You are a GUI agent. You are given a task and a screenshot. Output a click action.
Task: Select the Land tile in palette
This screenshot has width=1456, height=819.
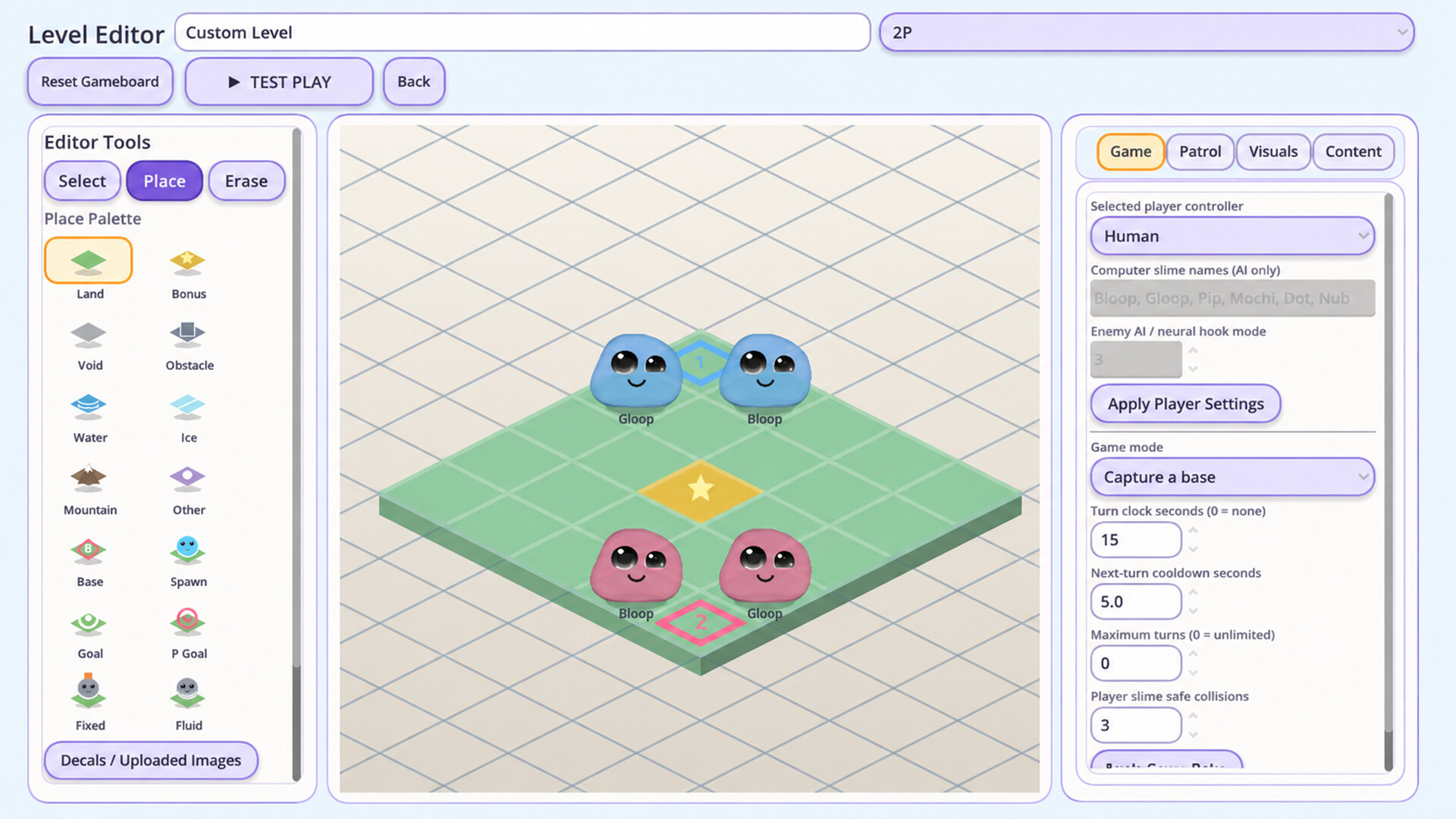[89, 262]
